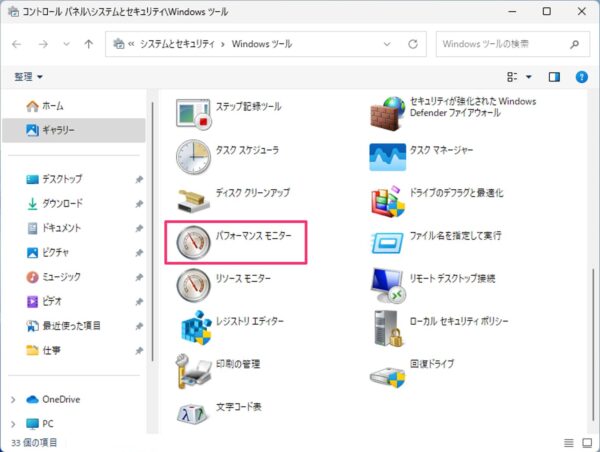Open the ドライブのデフラグと最適化 icon
The height and width of the screenshot is (452, 600).
(388, 201)
